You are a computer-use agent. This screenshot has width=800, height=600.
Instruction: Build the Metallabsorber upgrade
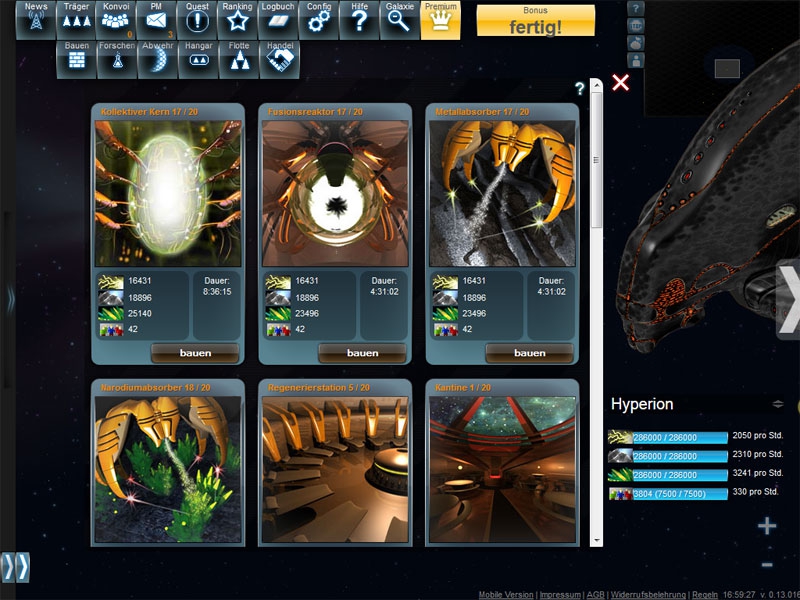[530, 353]
